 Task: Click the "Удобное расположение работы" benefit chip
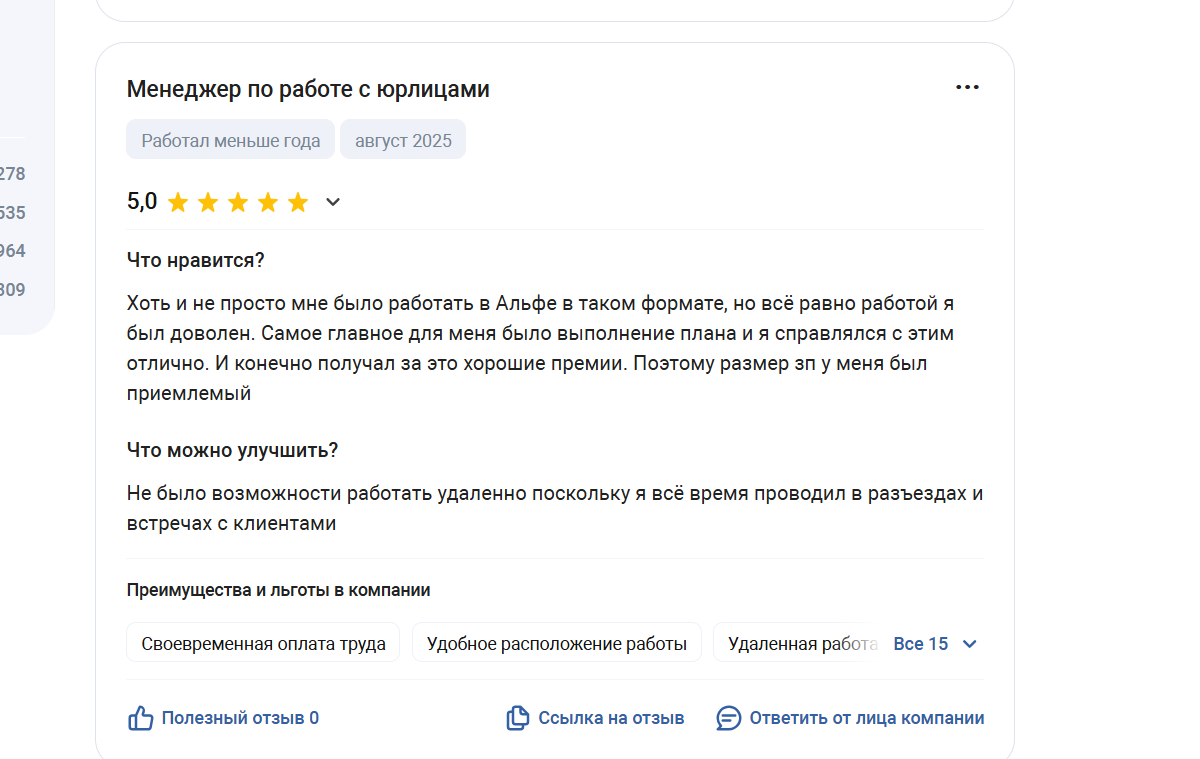coord(557,643)
